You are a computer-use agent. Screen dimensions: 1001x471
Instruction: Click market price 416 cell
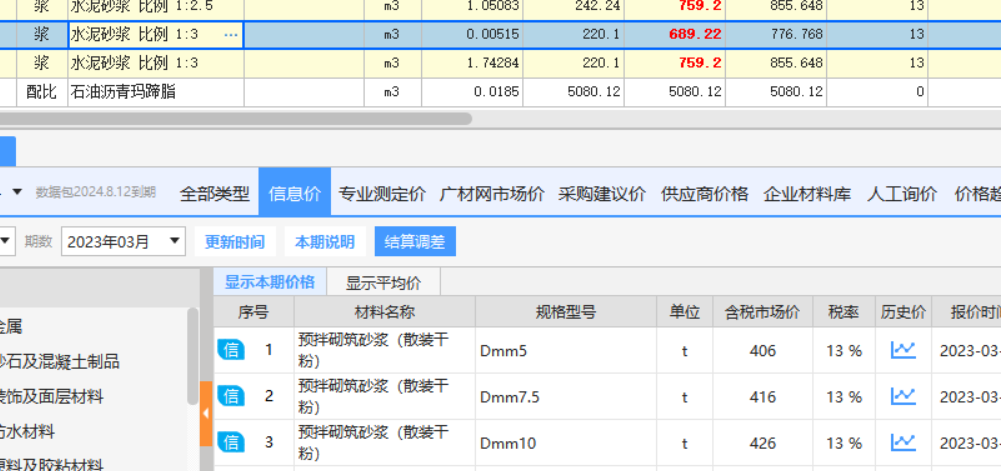[762, 396]
